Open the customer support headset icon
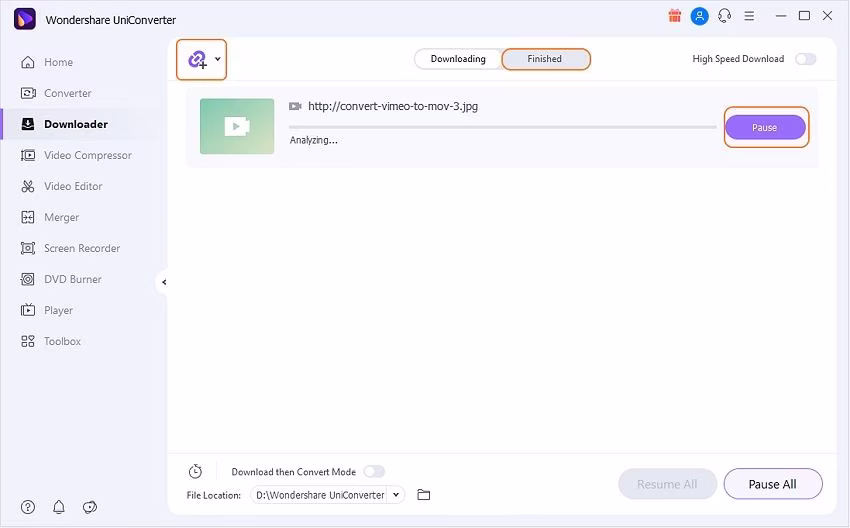 coord(724,16)
